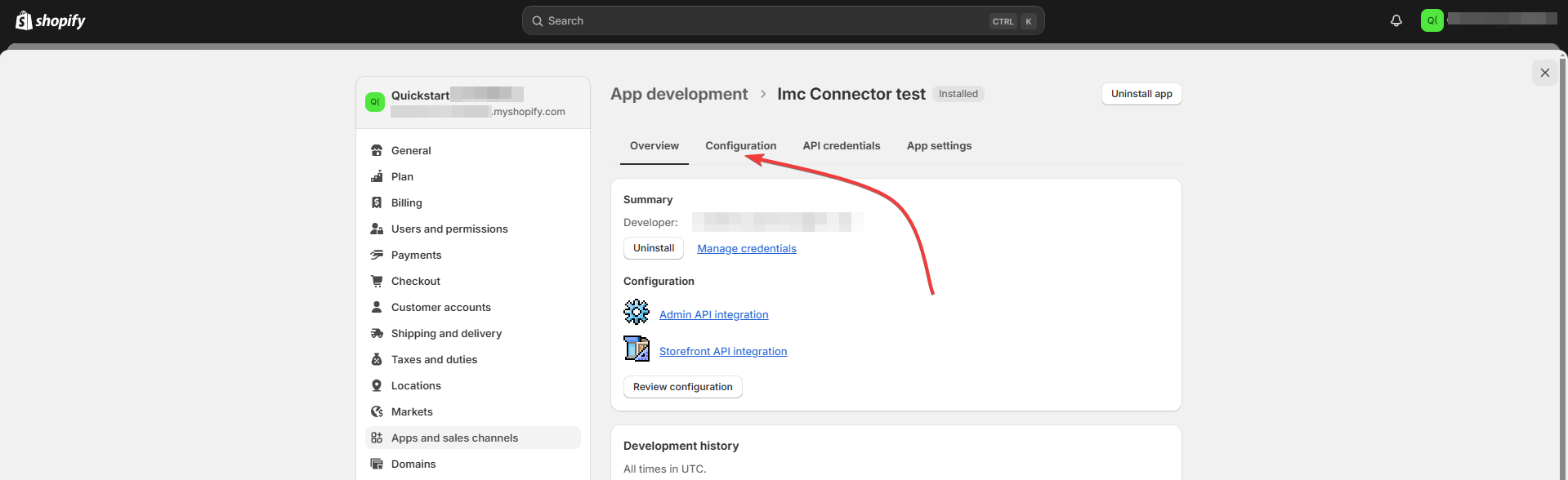The height and width of the screenshot is (480, 1568).
Task: Click the Checkout cart icon
Action: pyautogui.click(x=377, y=281)
